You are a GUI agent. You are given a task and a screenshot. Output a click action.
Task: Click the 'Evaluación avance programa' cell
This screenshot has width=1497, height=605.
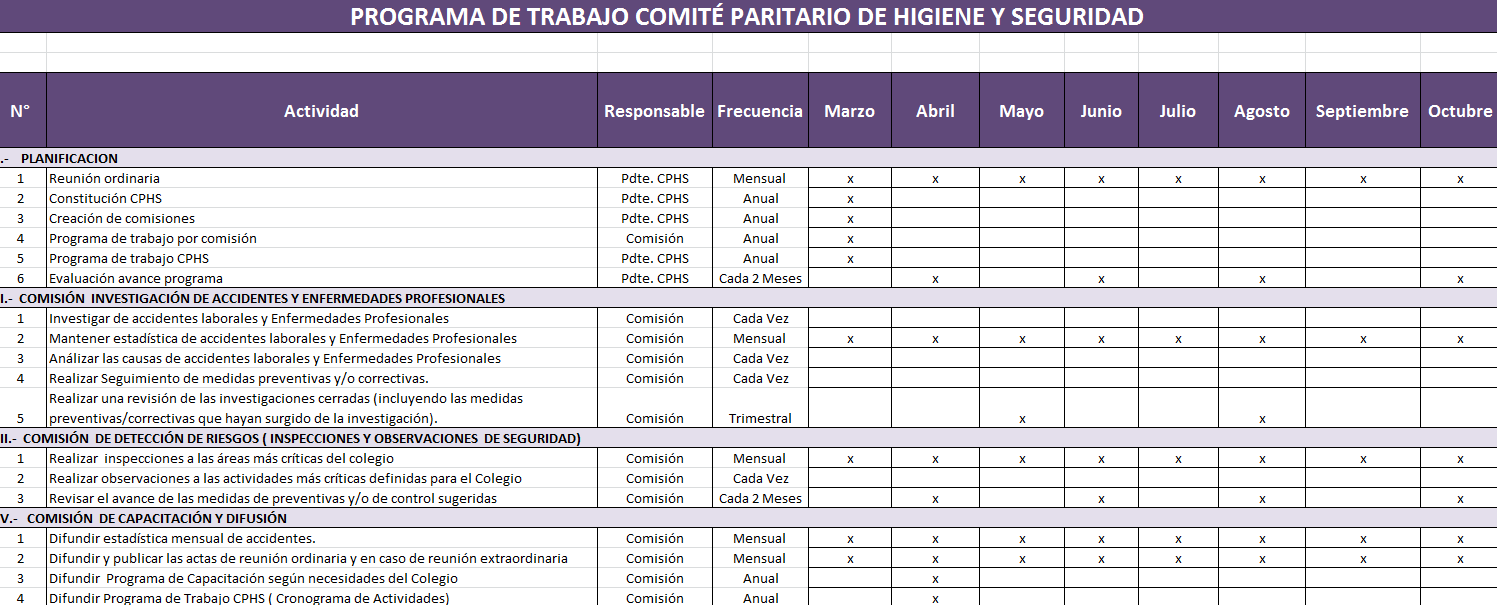pos(136,278)
